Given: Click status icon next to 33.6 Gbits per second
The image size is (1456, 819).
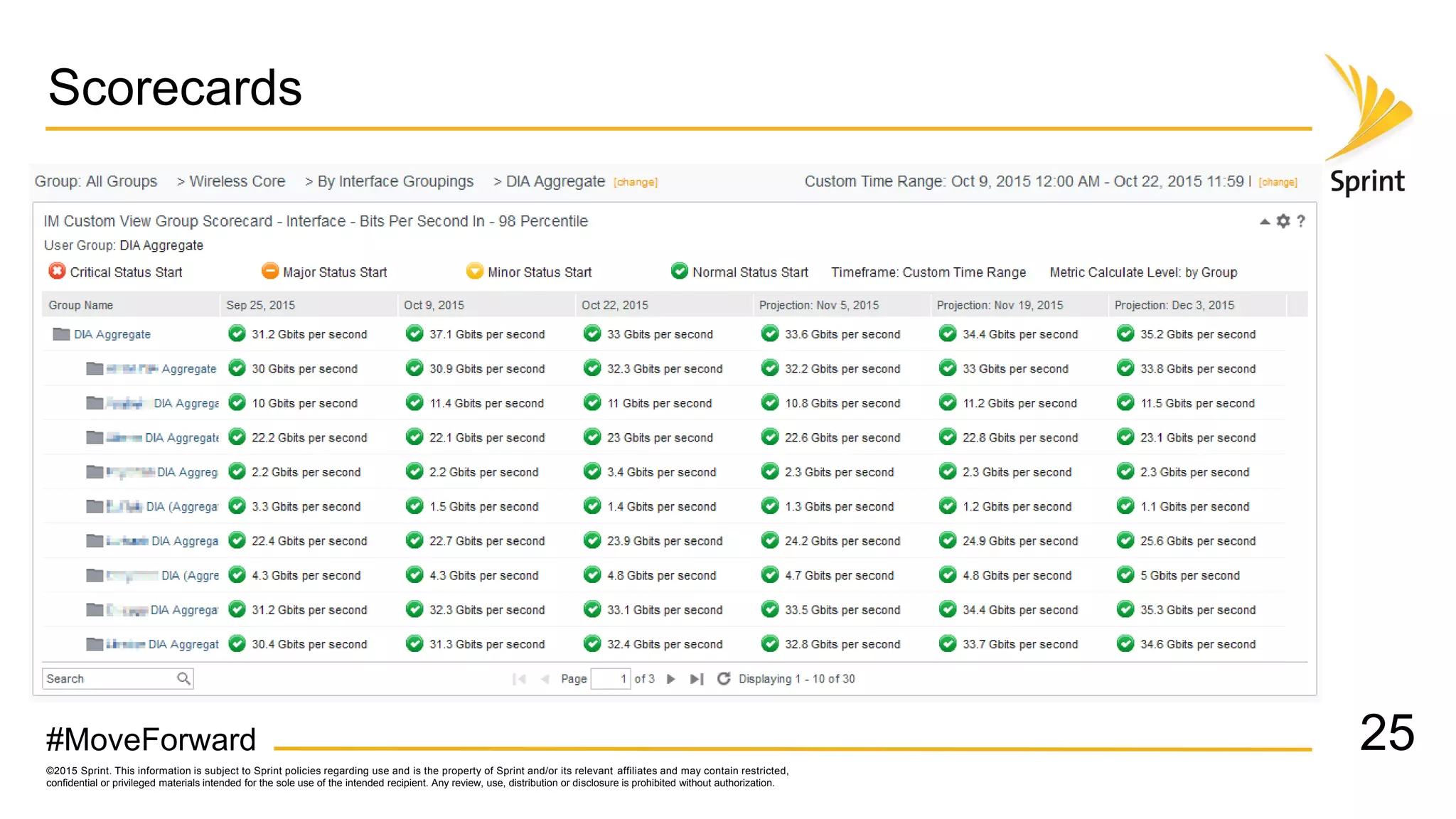Looking at the screenshot, I should tap(770, 333).
